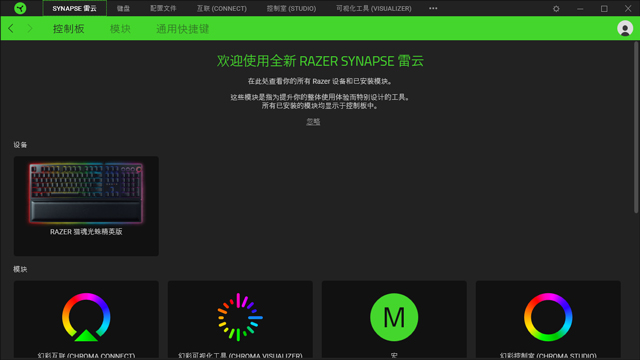The image size is (640, 360).
Task: Minimize the Synapse window
Action: (580, 9)
